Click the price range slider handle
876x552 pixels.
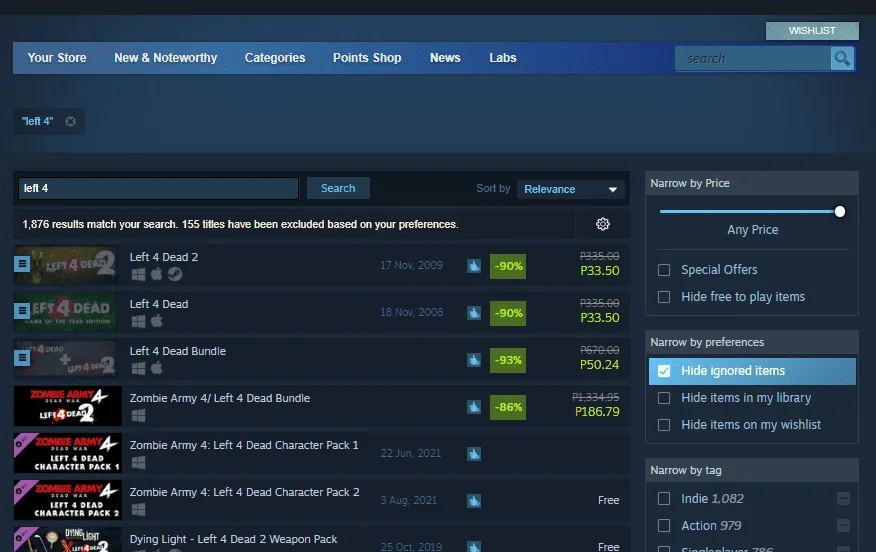coord(840,212)
